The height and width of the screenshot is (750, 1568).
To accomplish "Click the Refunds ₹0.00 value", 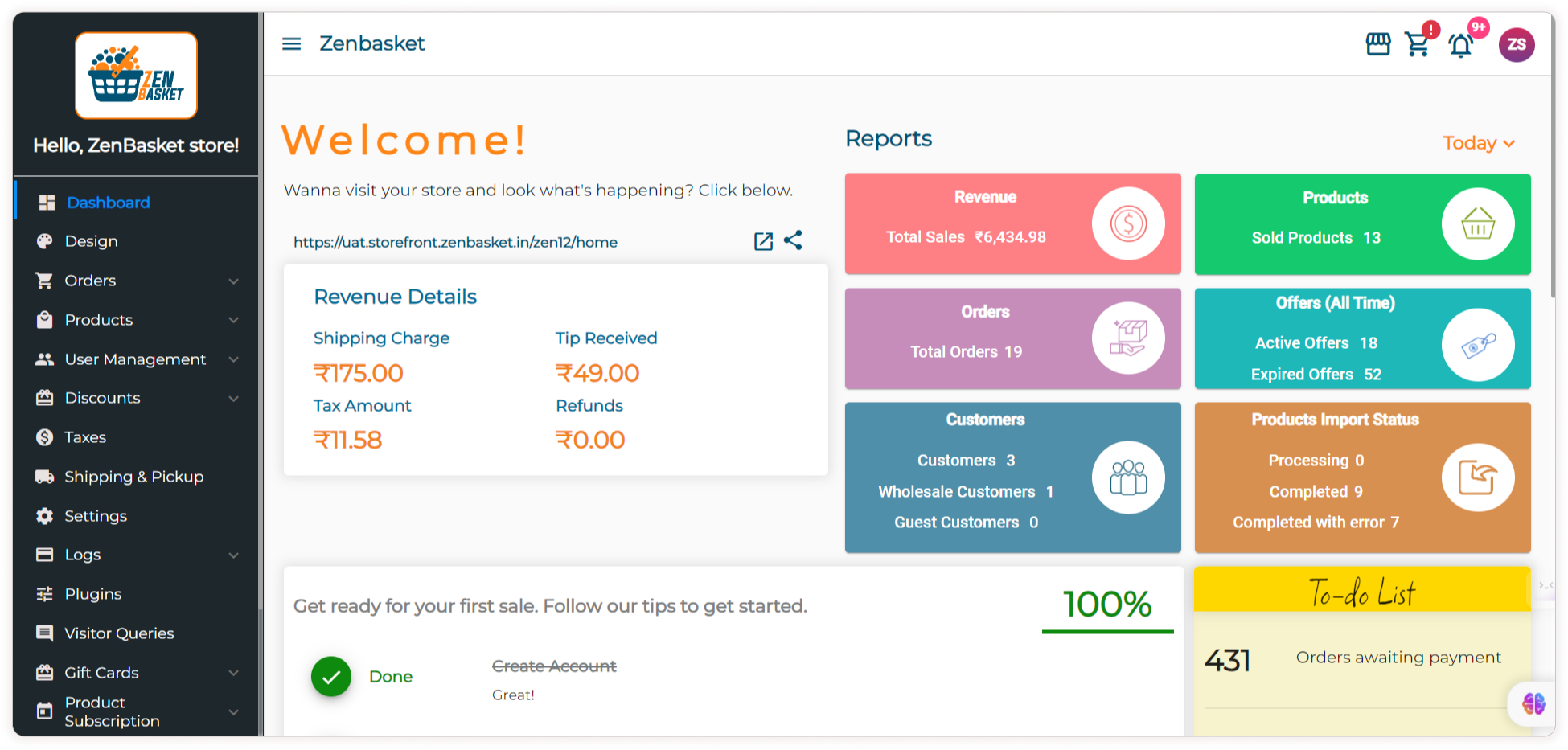I will click(590, 440).
